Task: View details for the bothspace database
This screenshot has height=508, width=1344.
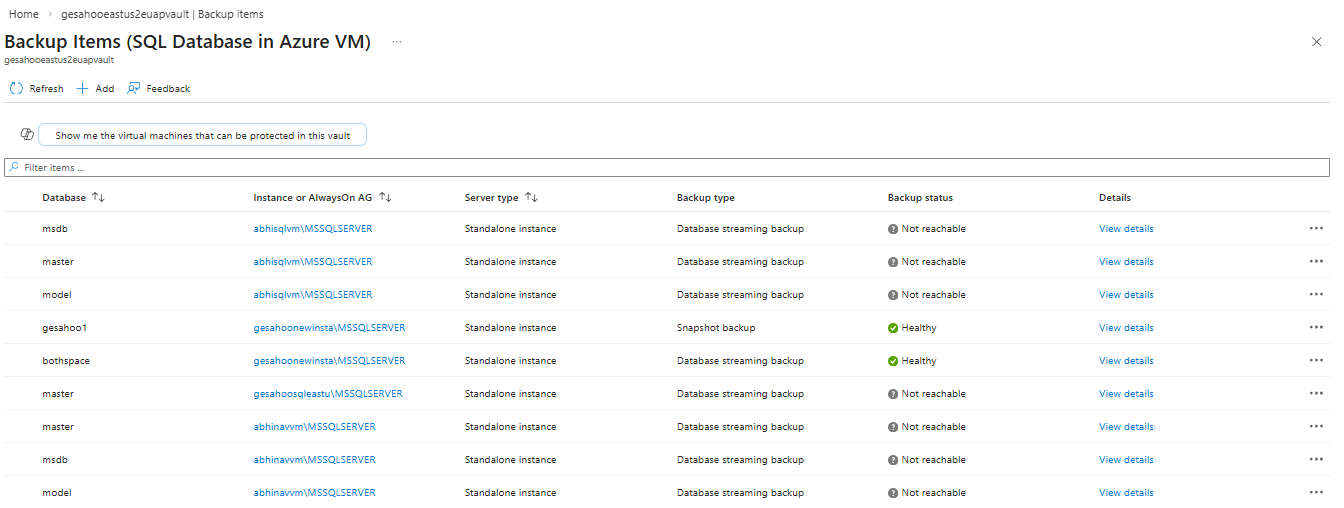Action: coord(1126,361)
